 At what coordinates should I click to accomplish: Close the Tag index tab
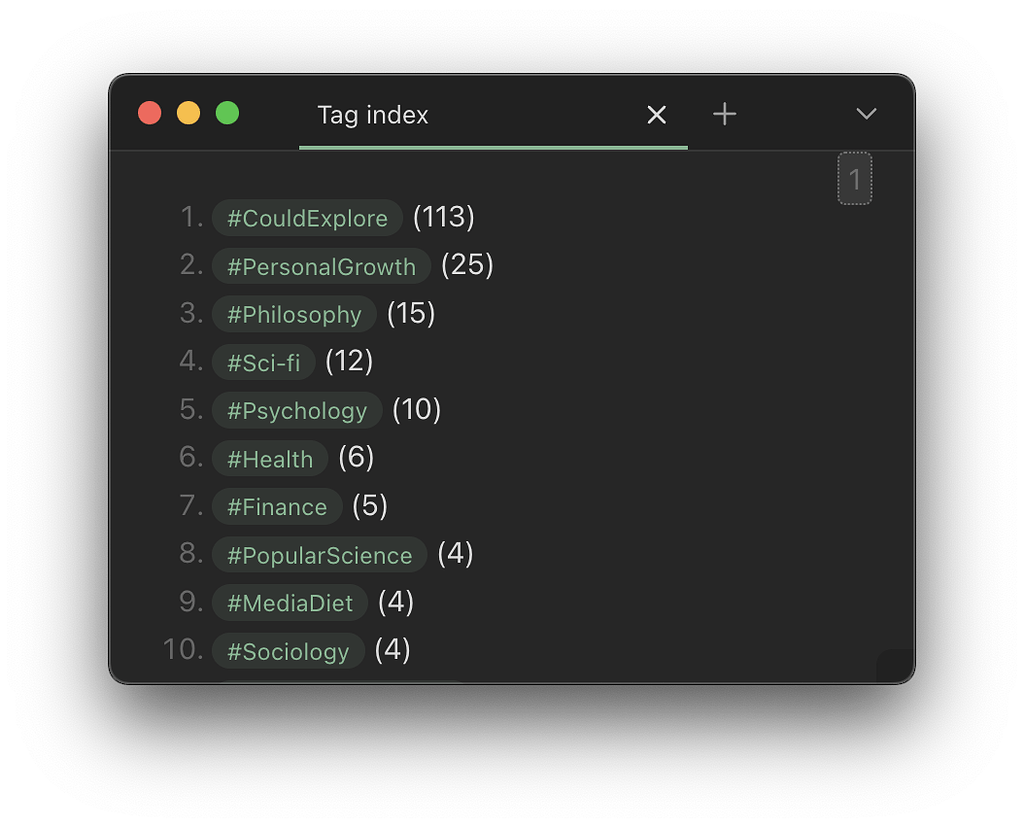pyautogui.click(x=656, y=115)
